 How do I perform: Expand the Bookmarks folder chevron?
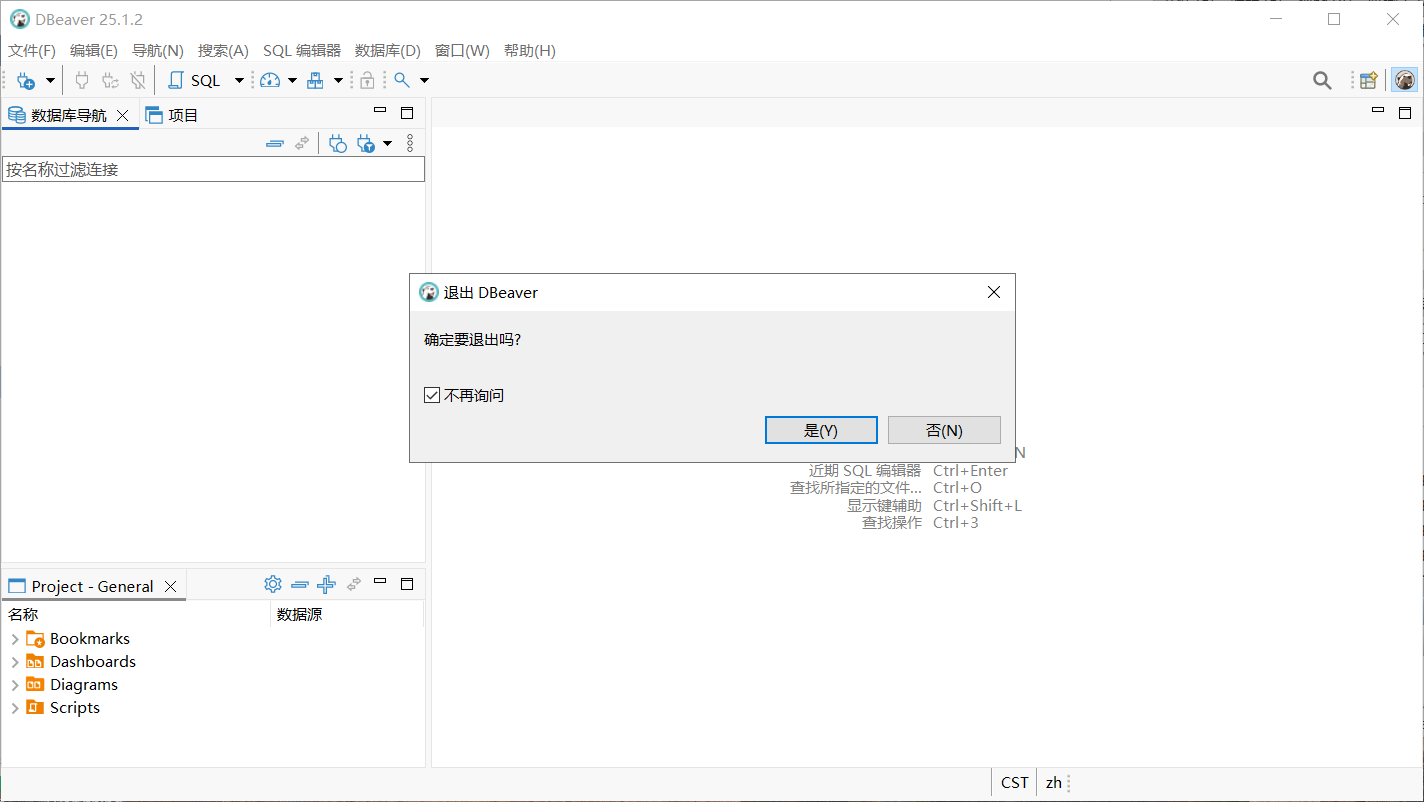15,639
